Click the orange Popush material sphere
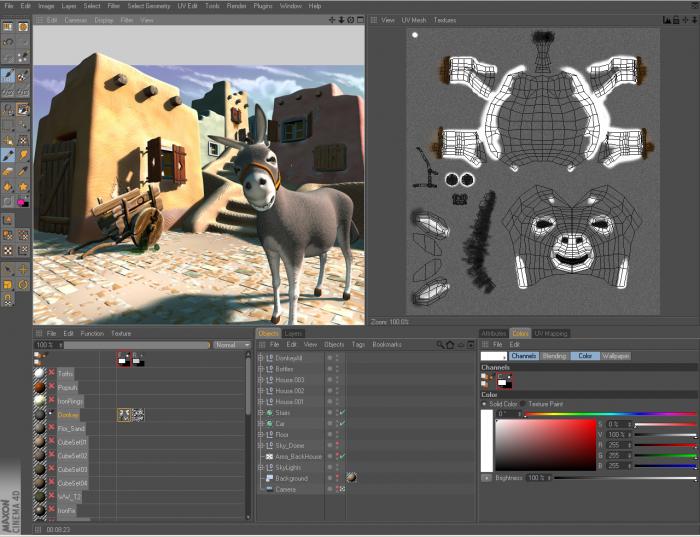The image size is (700, 537). [x=40, y=387]
